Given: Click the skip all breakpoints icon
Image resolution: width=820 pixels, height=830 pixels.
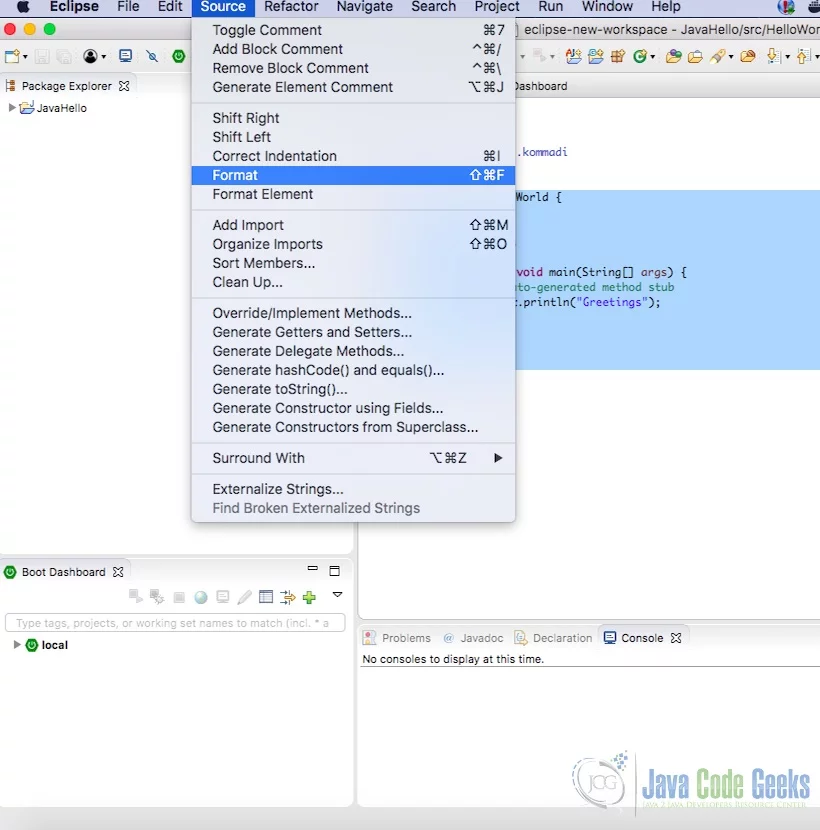Looking at the screenshot, I should click(152, 56).
